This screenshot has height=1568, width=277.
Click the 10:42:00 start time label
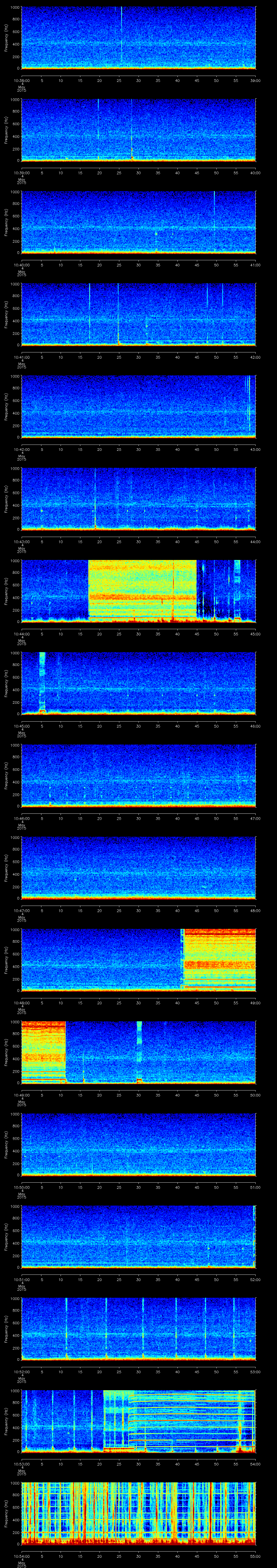pos(21,449)
